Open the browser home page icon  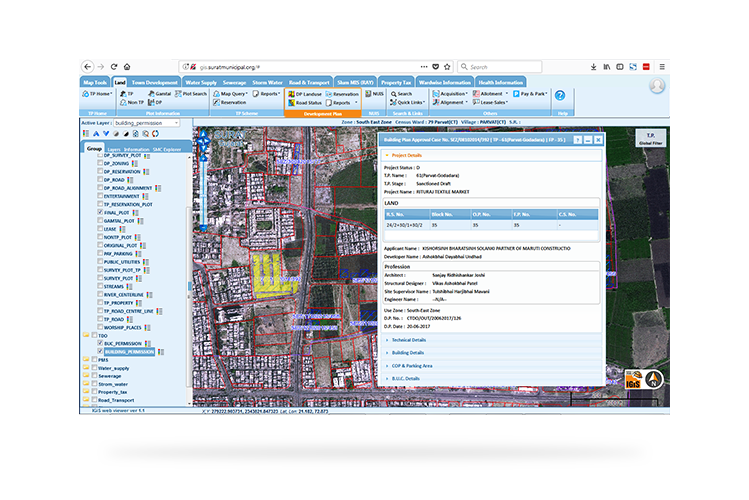point(127,67)
